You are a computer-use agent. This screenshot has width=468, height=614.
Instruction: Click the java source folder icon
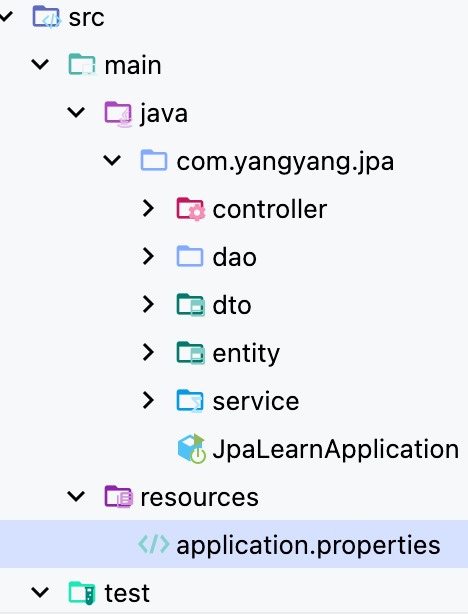[x=118, y=114]
